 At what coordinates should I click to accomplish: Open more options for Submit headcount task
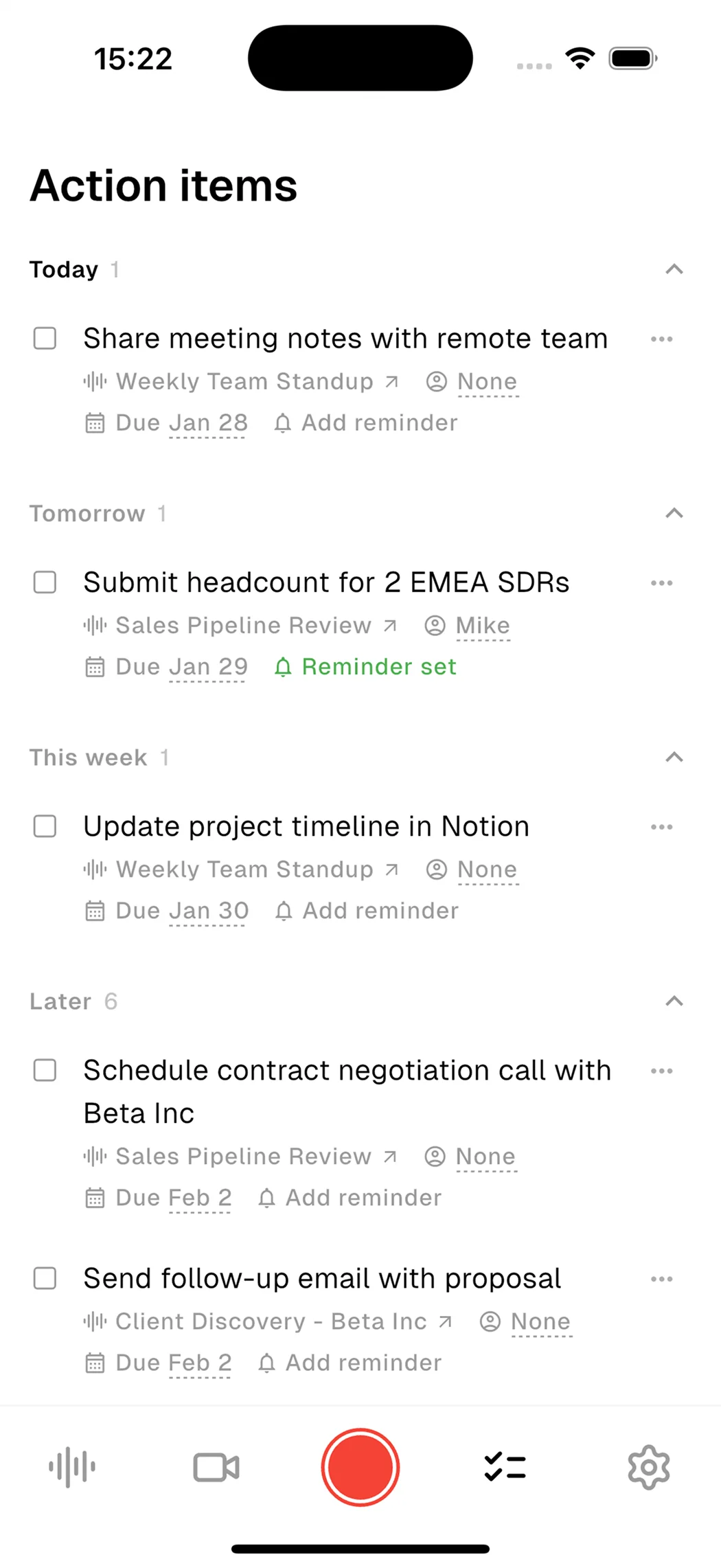661,583
